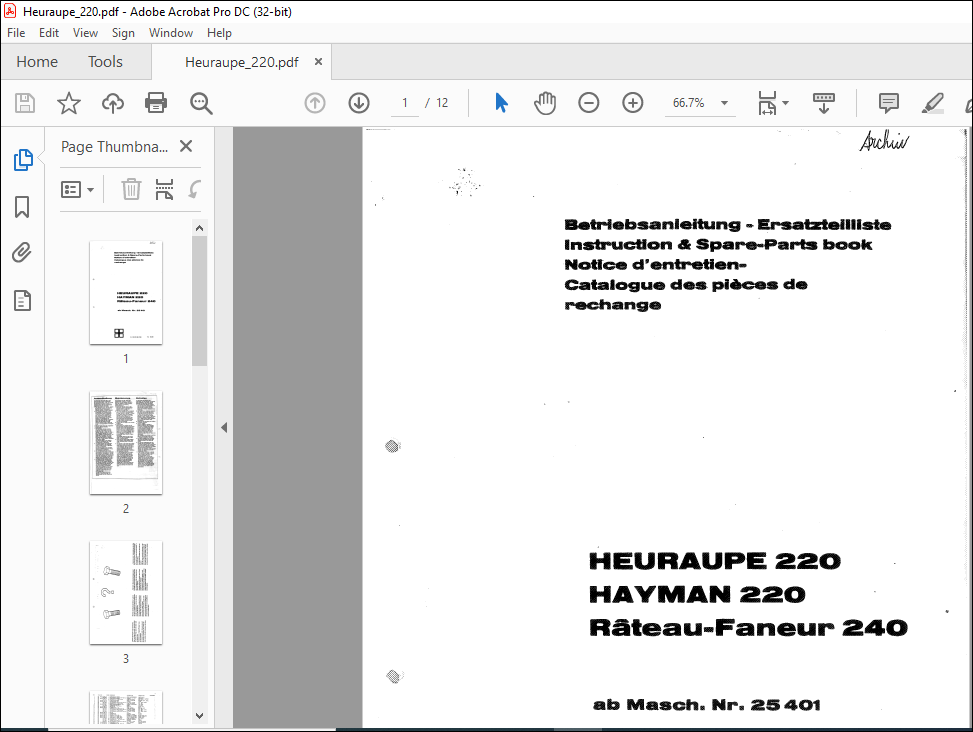Expand fit page options arrow
The width and height of the screenshot is (973, 732).
point(786,103)
